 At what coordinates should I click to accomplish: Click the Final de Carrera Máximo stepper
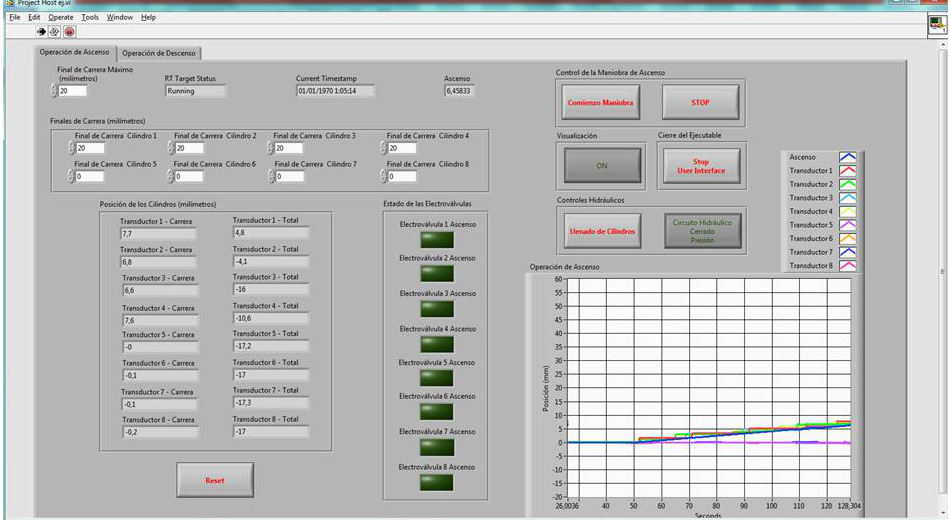point(54,91)
